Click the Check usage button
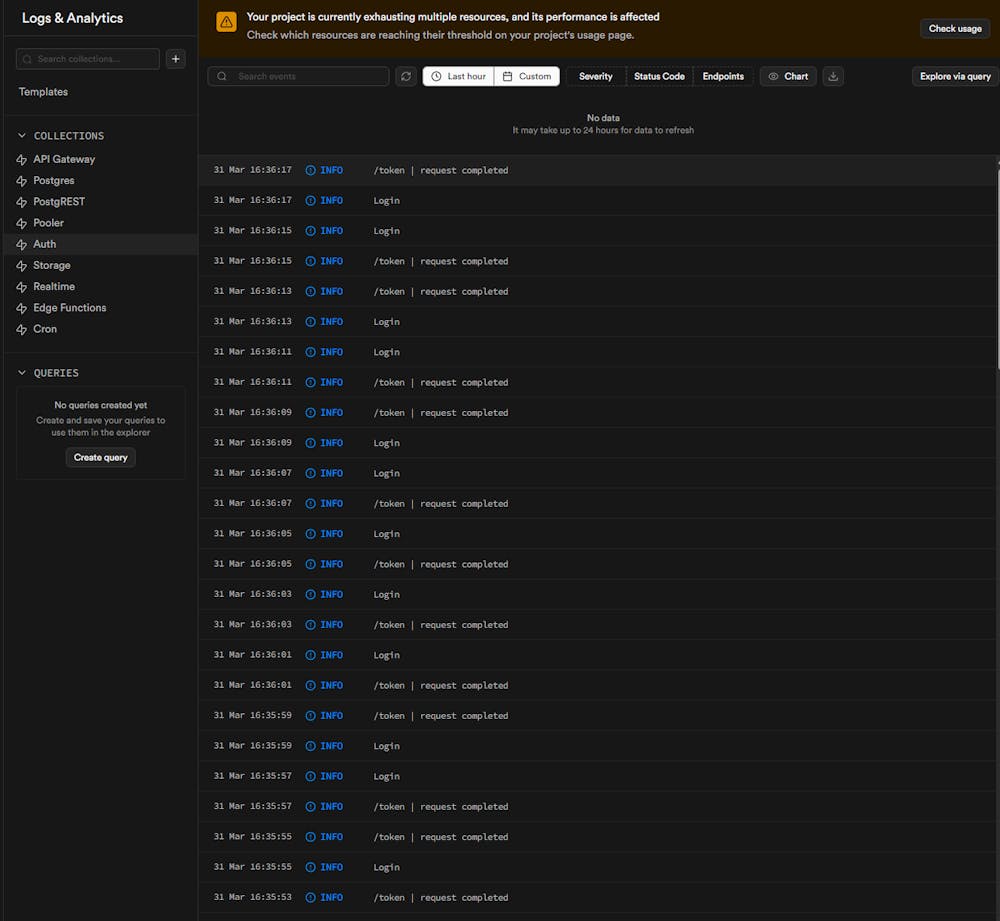This screenshot has width=1000, height=921. [954, 28]
